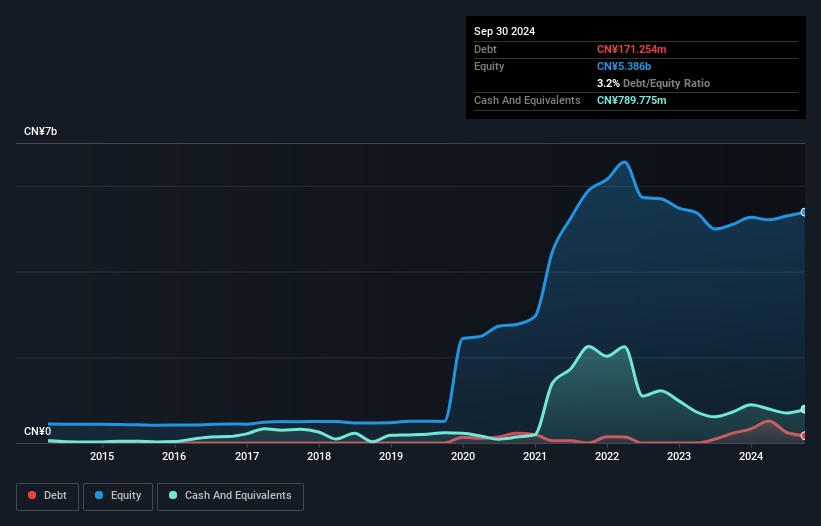The width and height of the screenshot is (821, 526).
Task: Select the 2020 axis label
Action: click(x=463, y=456)
